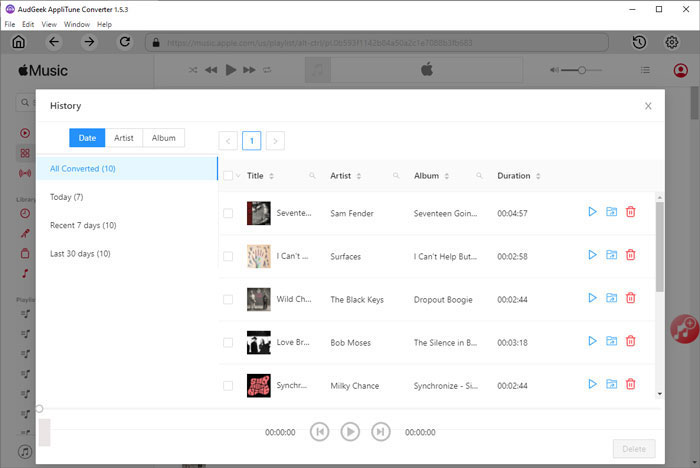
Task: Sort by Duration using sort arrows
Action: pyautogui.click(x=538, y=176)
